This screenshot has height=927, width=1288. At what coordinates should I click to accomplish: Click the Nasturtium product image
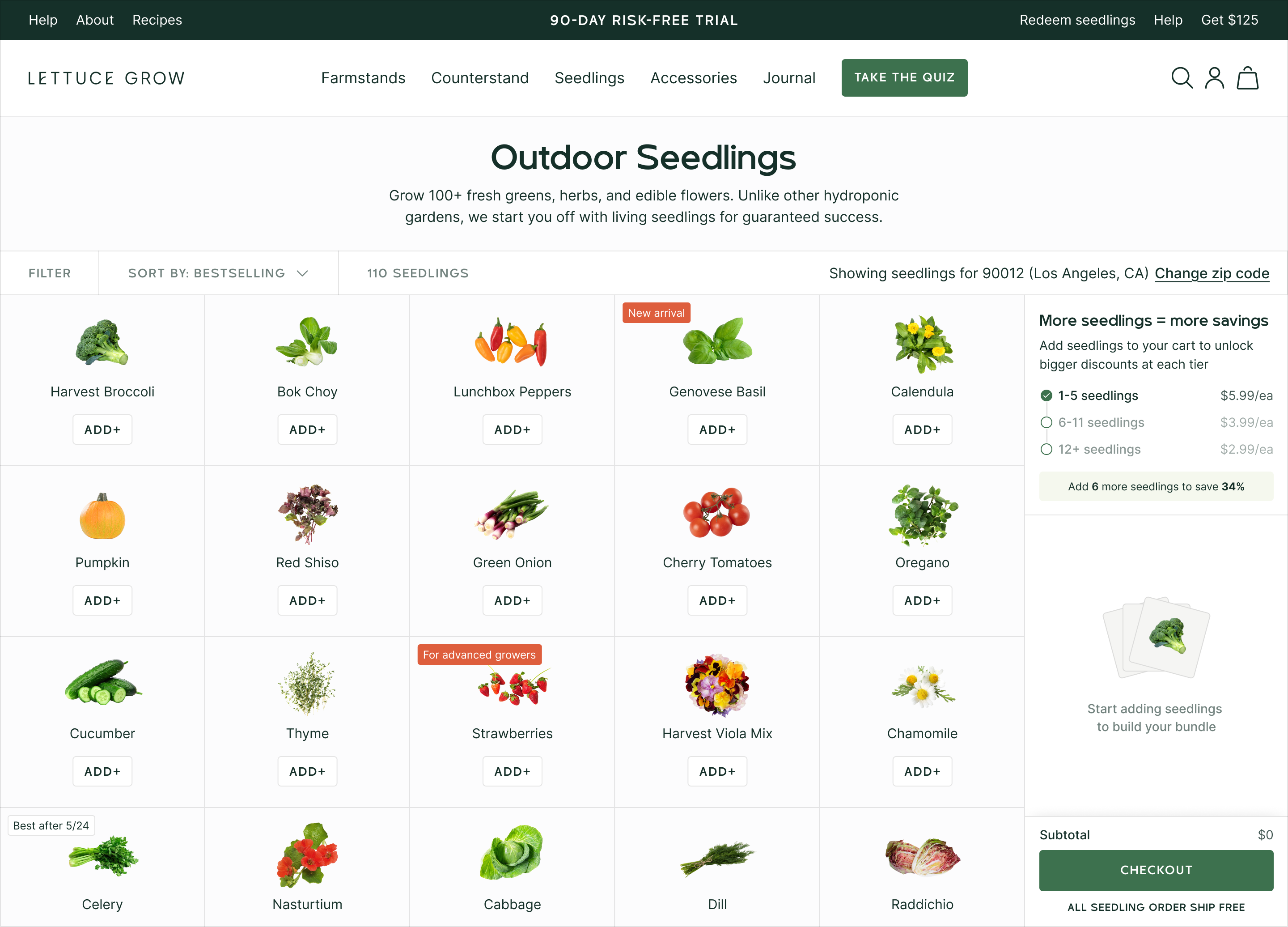(307, 855)
